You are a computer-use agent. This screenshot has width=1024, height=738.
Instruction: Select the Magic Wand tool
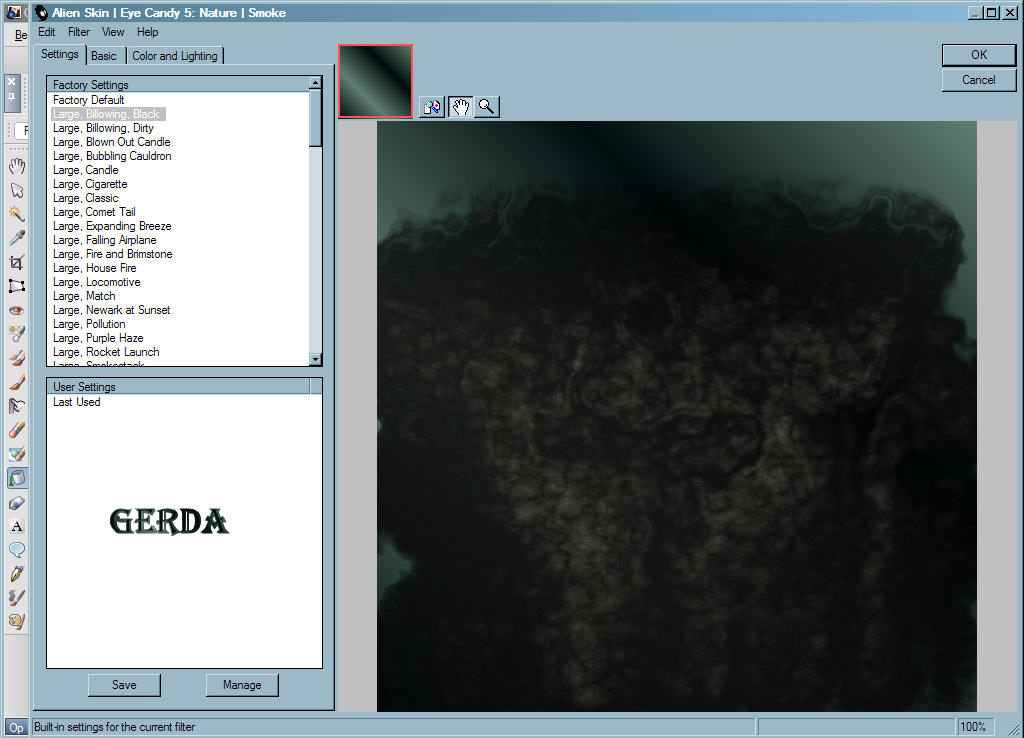(x=17, y=214)
